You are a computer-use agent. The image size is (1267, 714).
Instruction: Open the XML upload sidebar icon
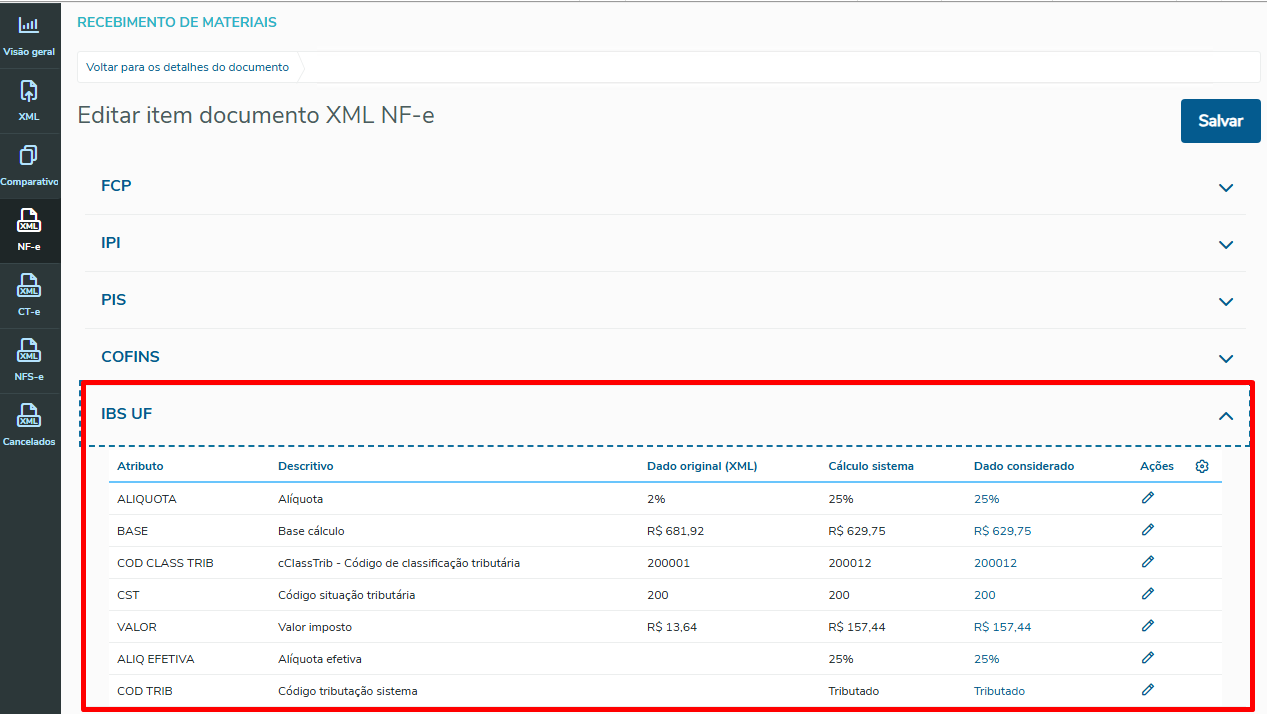click(x=29, y=101)
